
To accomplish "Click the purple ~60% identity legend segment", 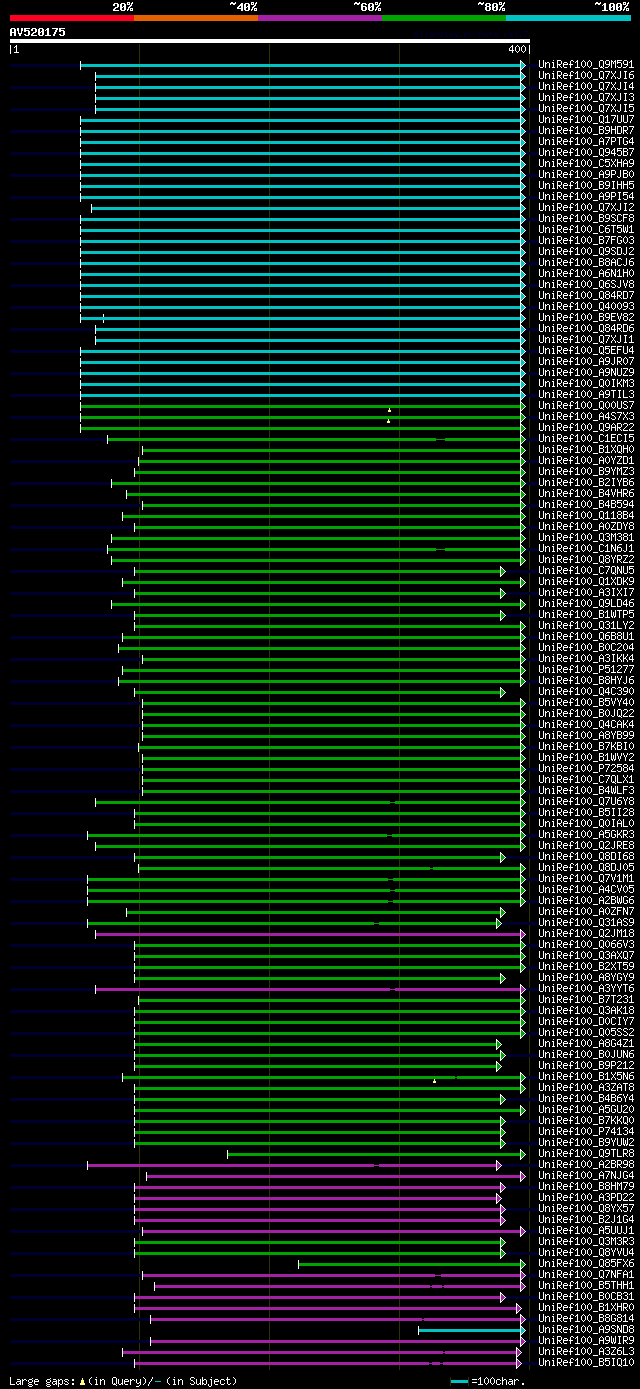I will pyautogui.click(x=319, y=18).
